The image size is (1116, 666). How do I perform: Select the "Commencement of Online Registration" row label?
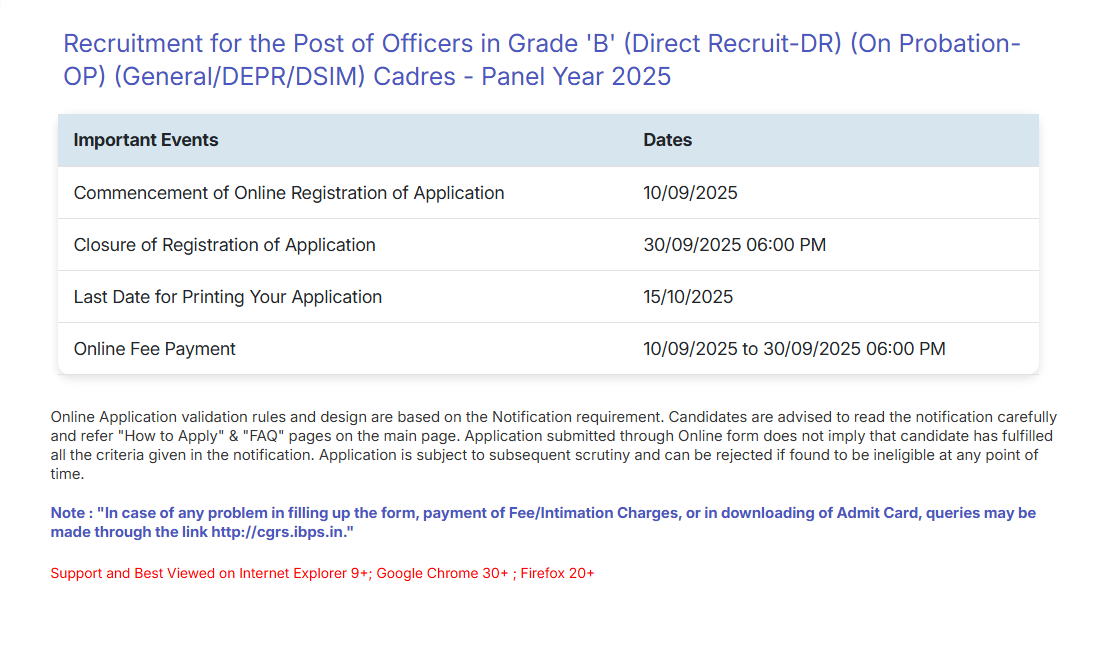point(289,193)
